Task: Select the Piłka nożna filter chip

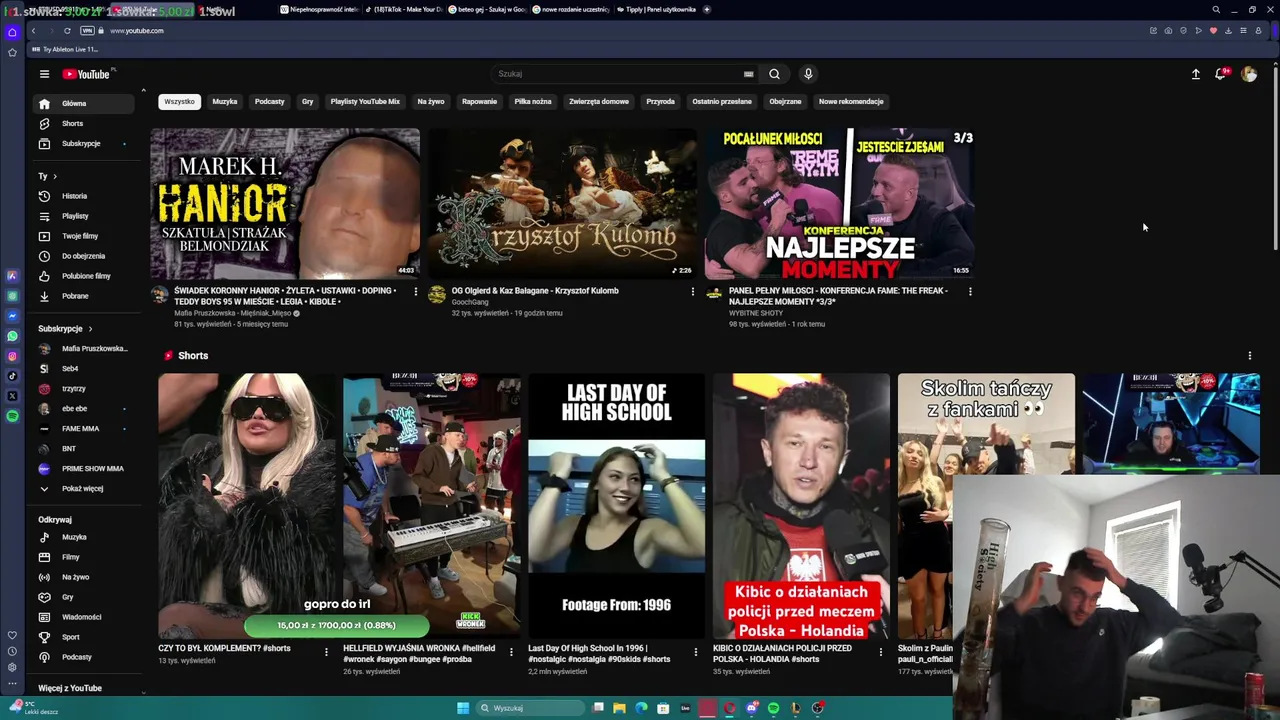Action: pos(533,102)
